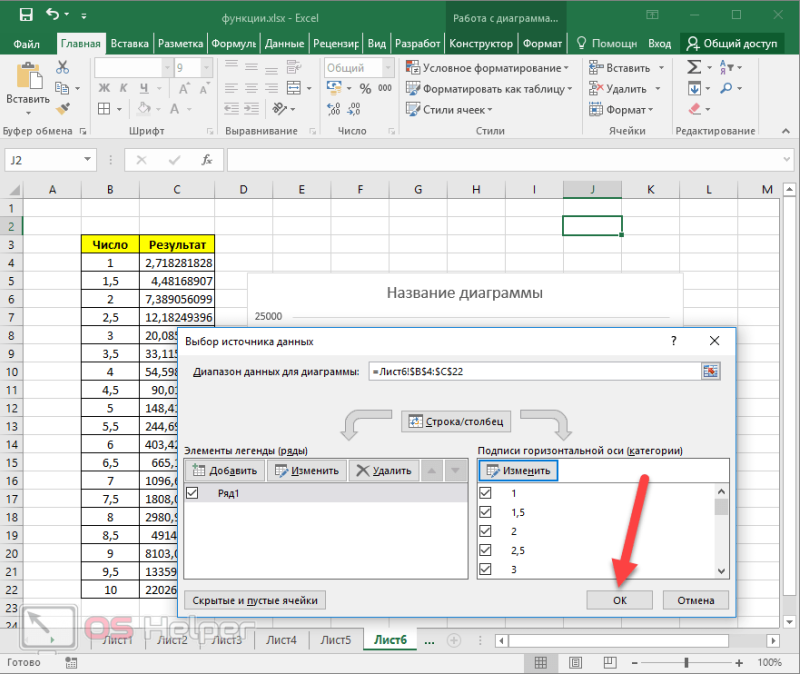Uncheck the category 1,5 checkbox
The height and width of the screenshot is (674, 800).
click(485, 512)
